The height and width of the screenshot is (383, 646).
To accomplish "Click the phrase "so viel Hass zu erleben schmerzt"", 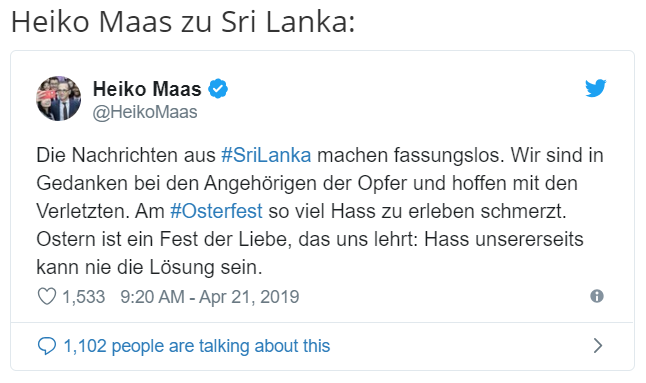I will (x=415, y=211).
